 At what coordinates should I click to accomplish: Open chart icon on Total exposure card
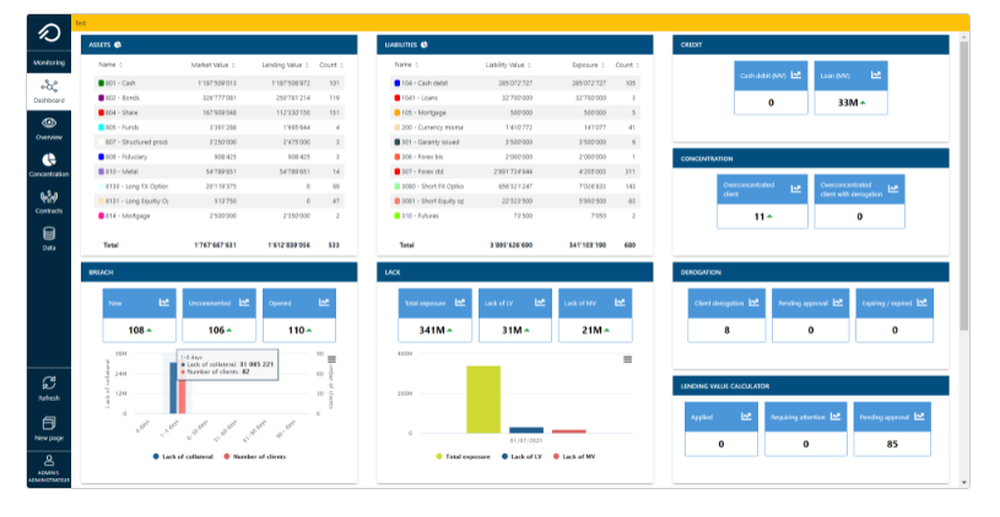(x=460, y=303)
